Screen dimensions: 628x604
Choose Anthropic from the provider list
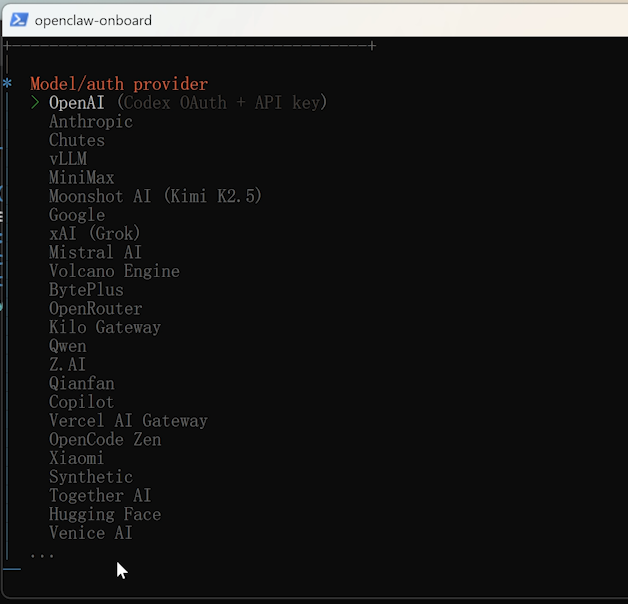[x=91, y=122]
